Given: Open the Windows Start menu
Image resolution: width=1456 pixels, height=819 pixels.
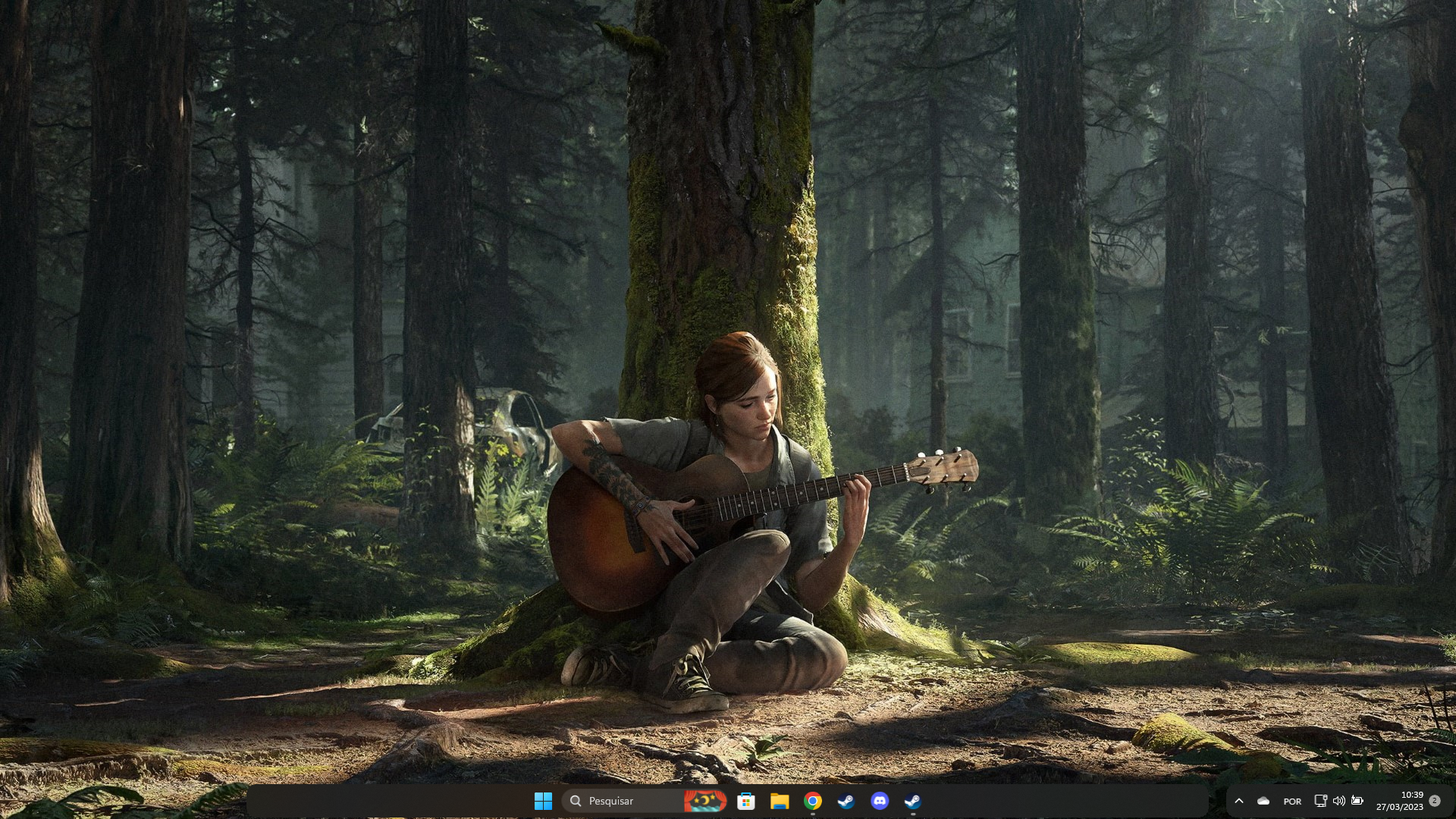Looking at the screenshot, I should (x=543, y=801).
